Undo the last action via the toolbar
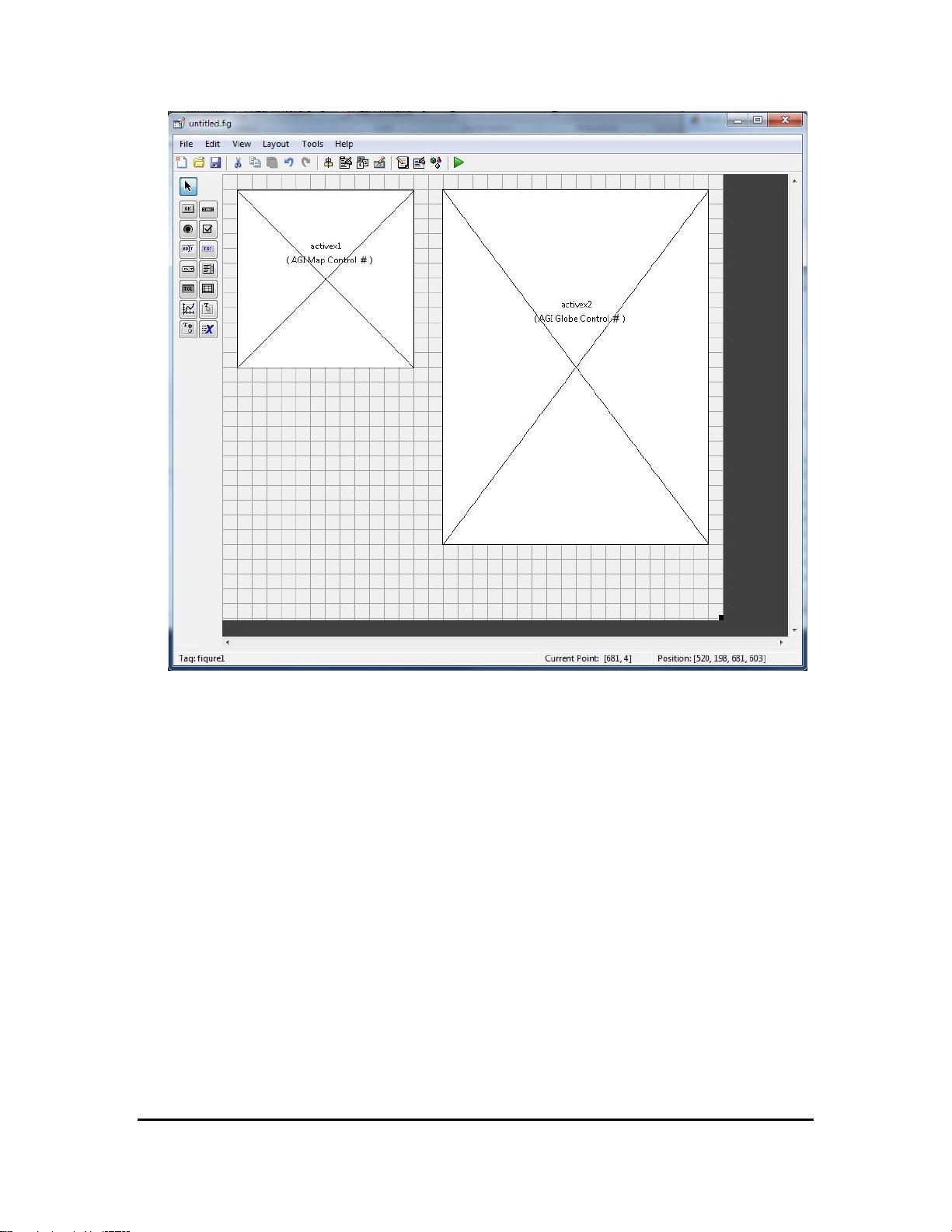This screenshot has height=1232, width=952. click(x=288, y=162)
